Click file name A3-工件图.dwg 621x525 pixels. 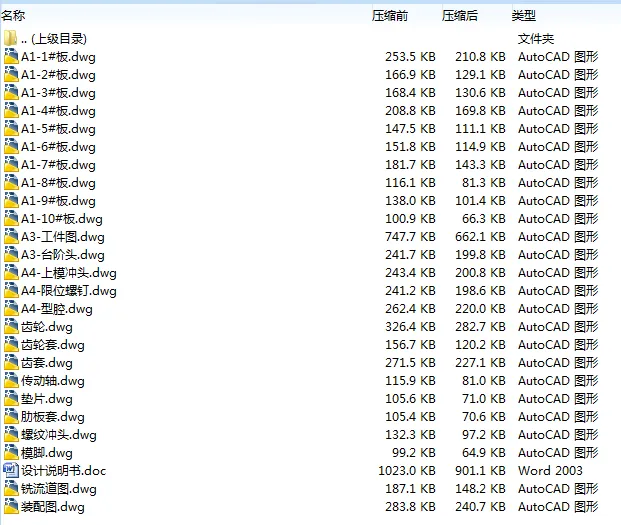[63, 237]
